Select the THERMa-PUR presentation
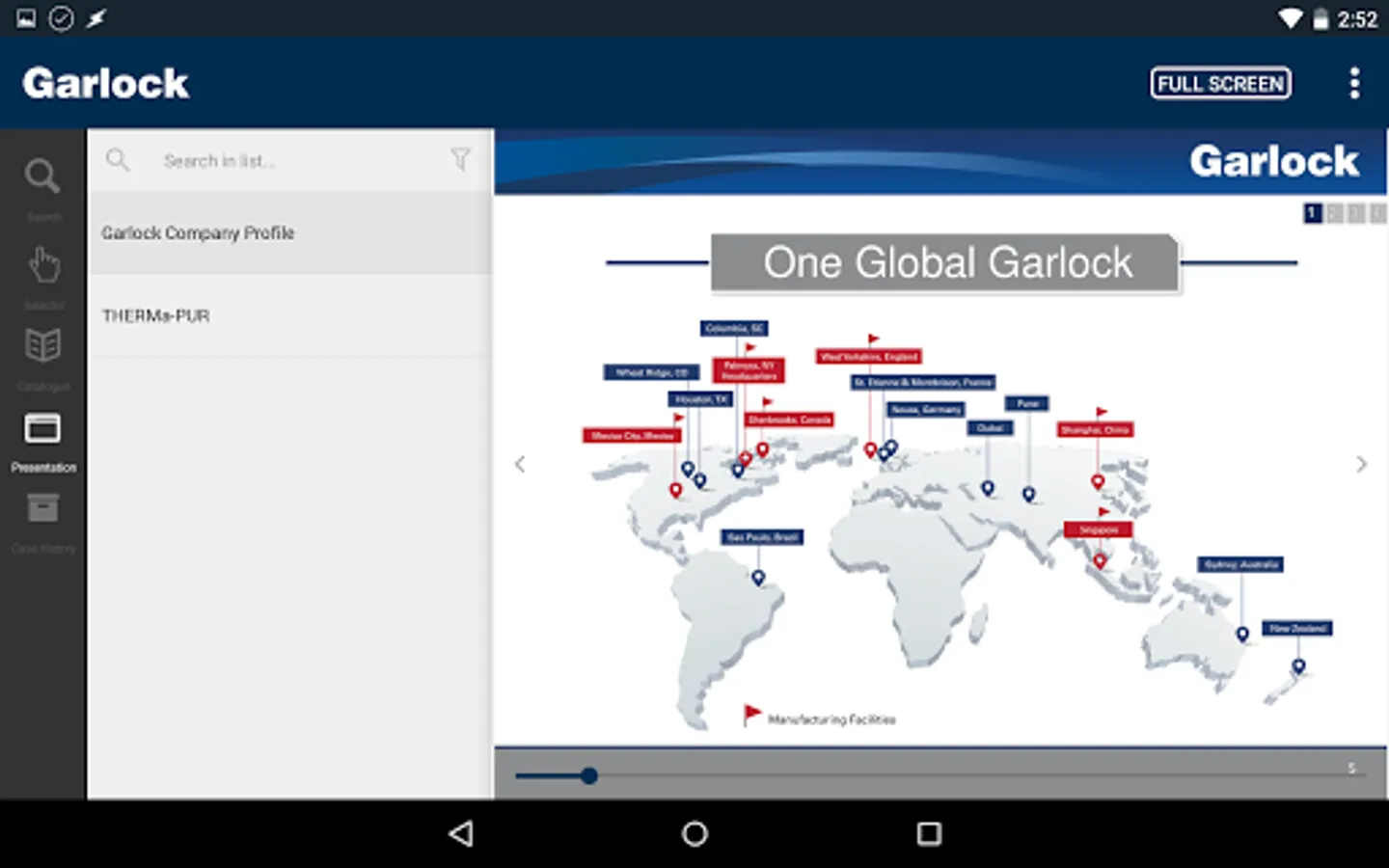 pyautogui.click(x=289, y=315)
